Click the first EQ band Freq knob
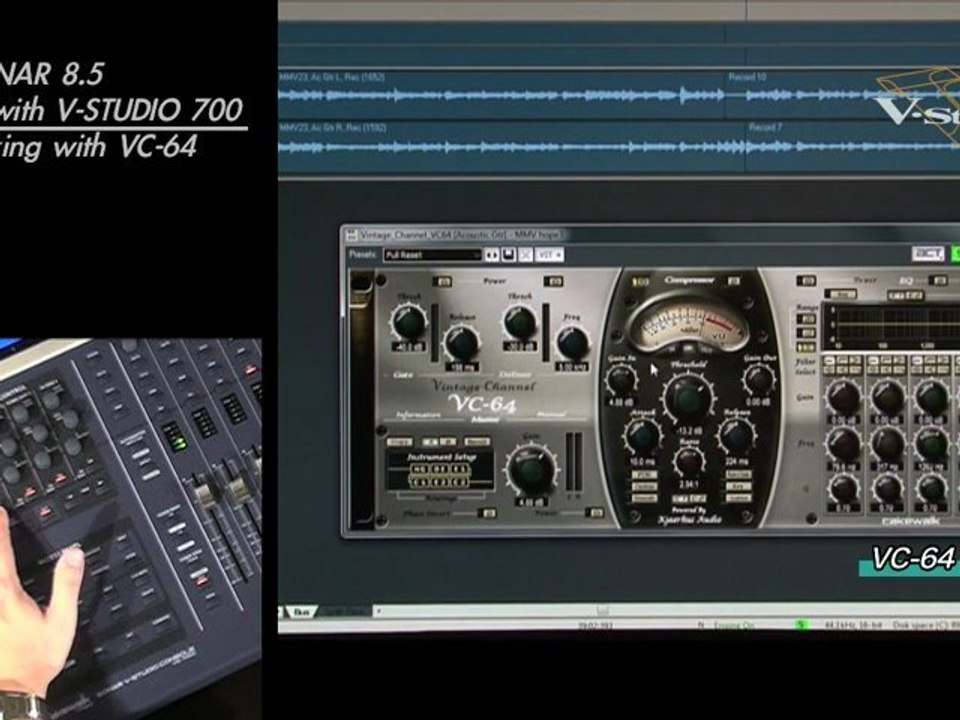The height and width of the screenshot is (720, 960). (844, 444)
